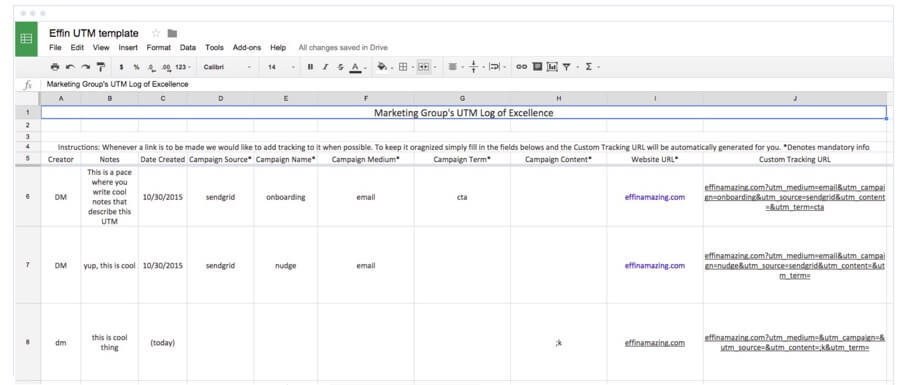Open the Format menu
The height and width of the screenshot is (385, 901).
(159, 48)
